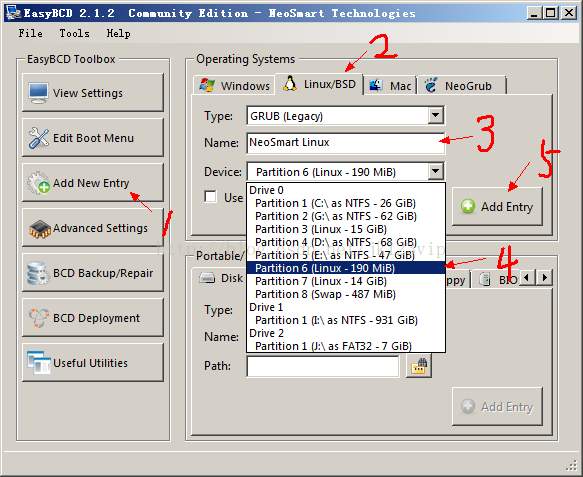
Task: Switch to the Mac tab
Action: click(390, 86)
